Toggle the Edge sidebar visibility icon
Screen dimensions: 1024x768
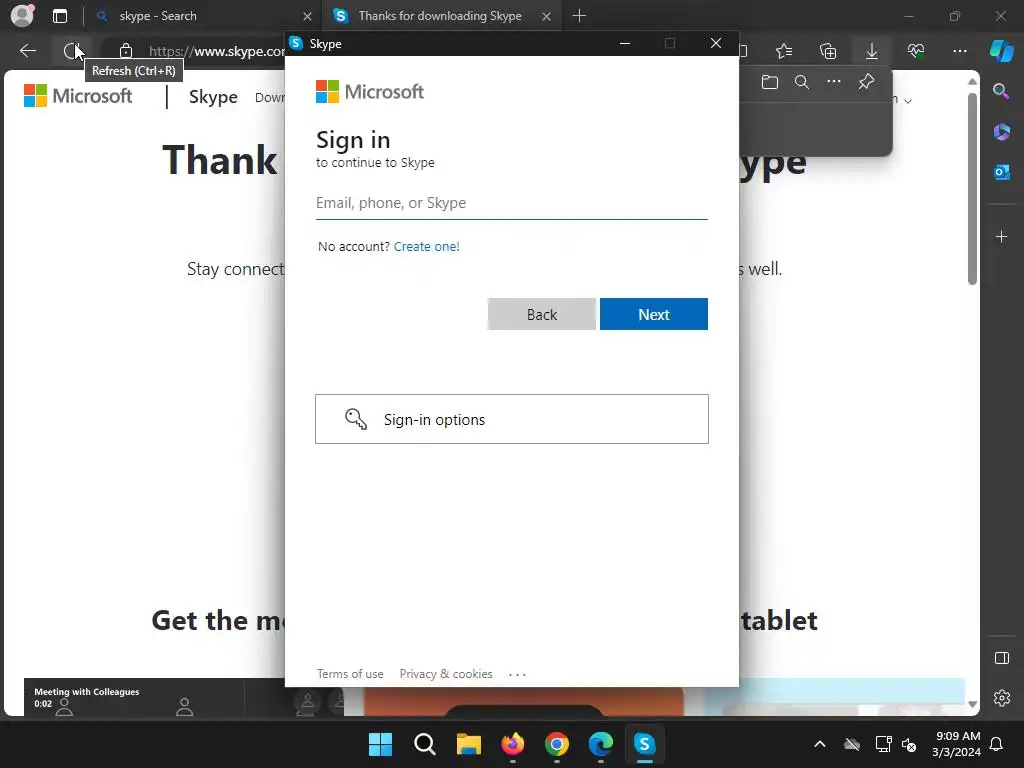[x=1001, y=658]
